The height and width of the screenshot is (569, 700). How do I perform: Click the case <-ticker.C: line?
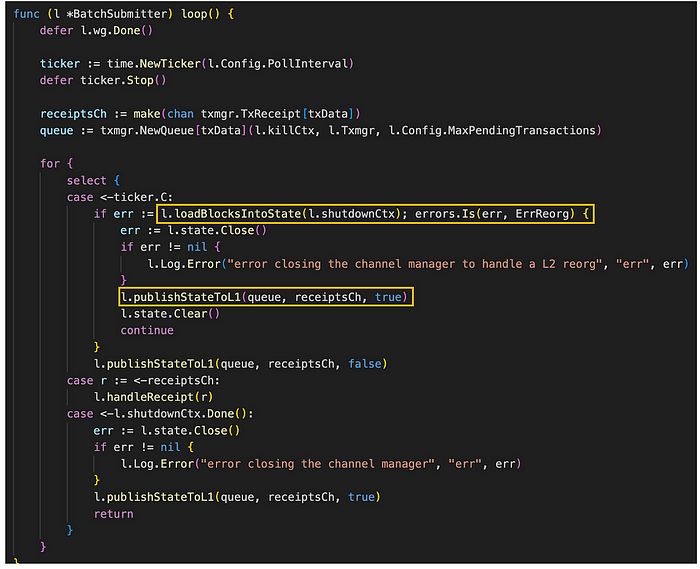click(120, 197)
